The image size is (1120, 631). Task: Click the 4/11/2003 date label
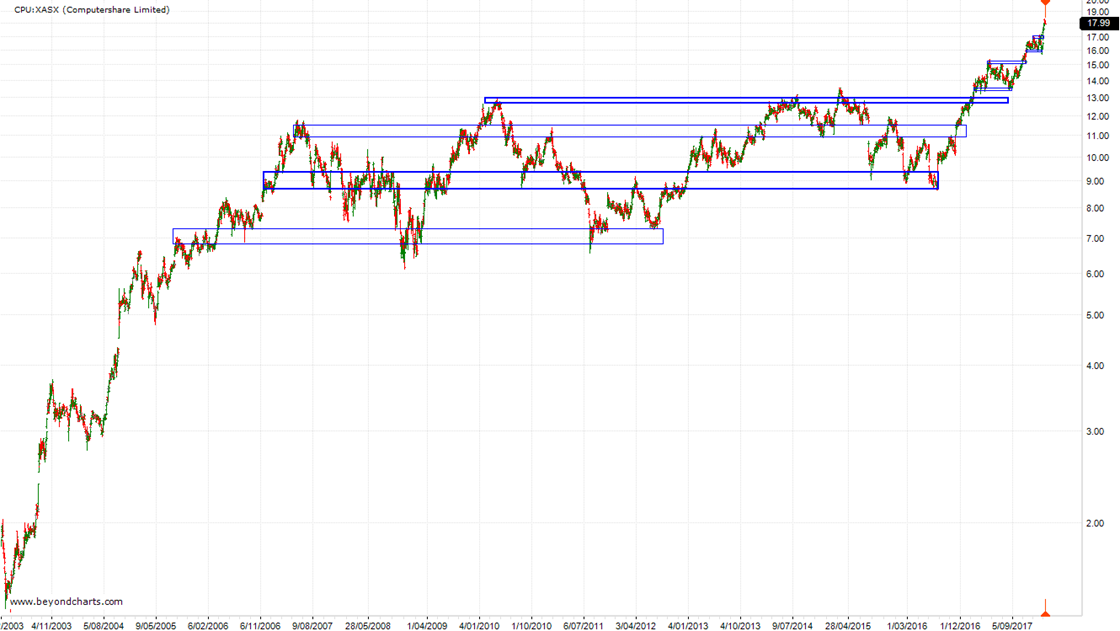point(49,624)
